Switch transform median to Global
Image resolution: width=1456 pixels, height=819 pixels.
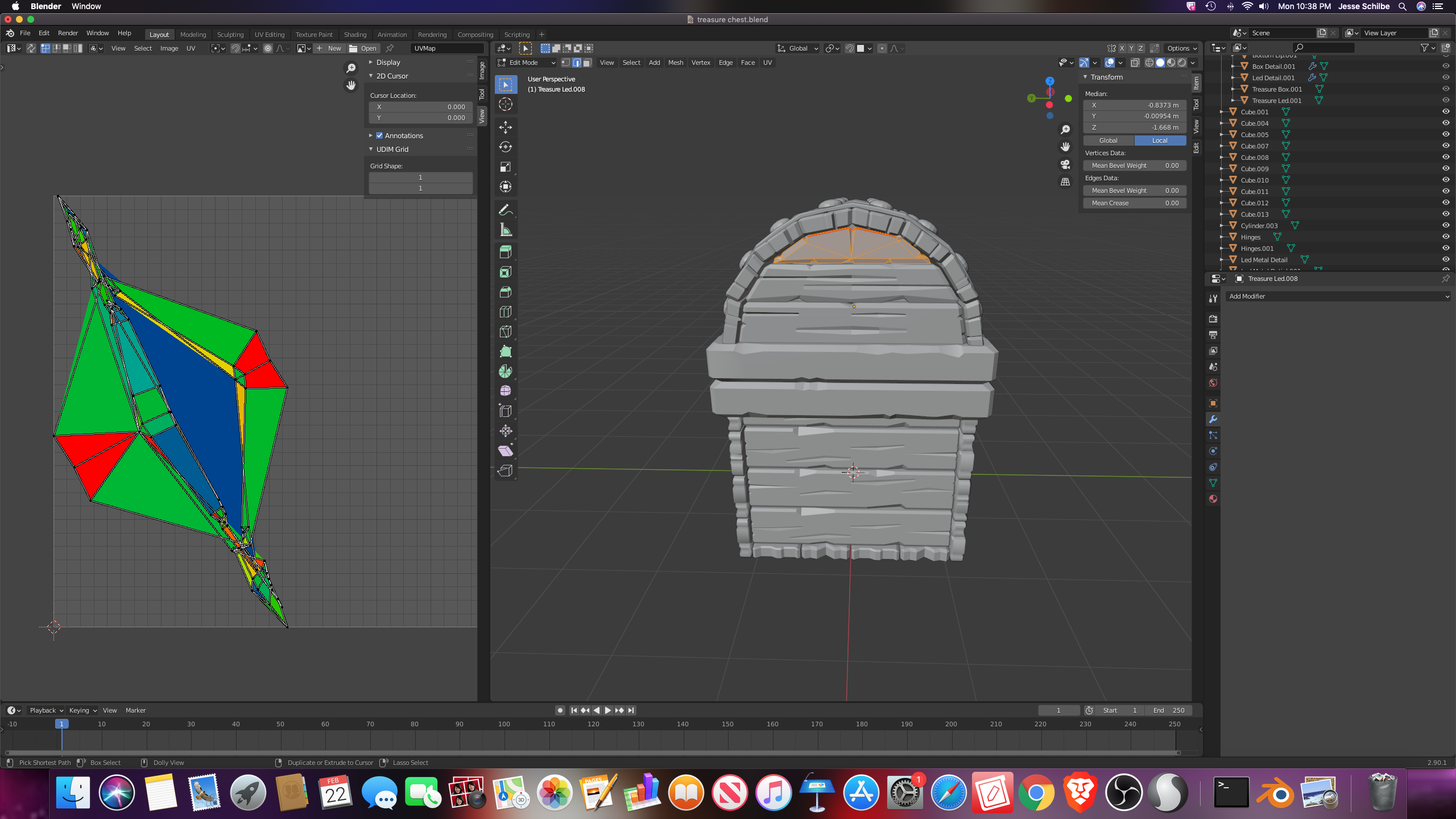point(1108,140)
